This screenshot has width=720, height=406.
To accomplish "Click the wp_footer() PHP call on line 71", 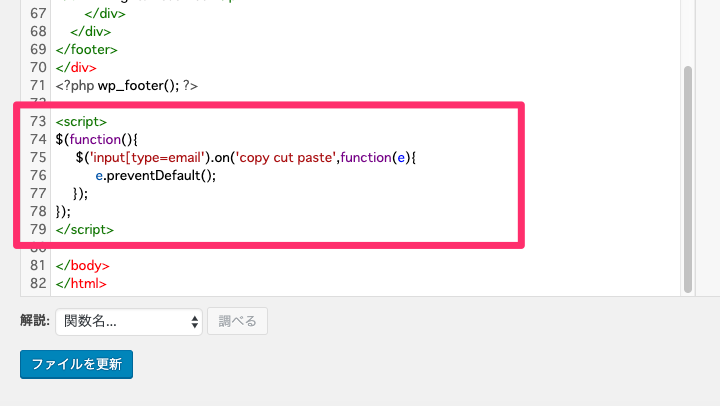I will click(138, 86).
